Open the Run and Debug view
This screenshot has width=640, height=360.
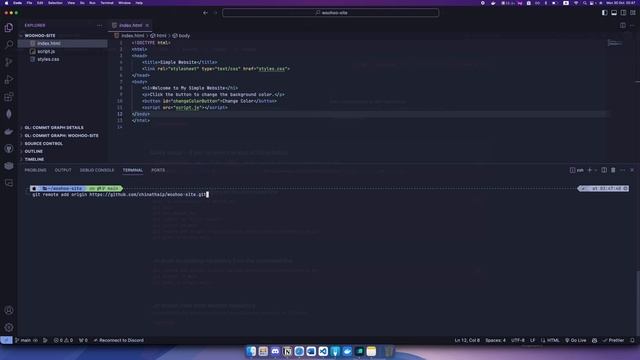[x=9, y=80]
